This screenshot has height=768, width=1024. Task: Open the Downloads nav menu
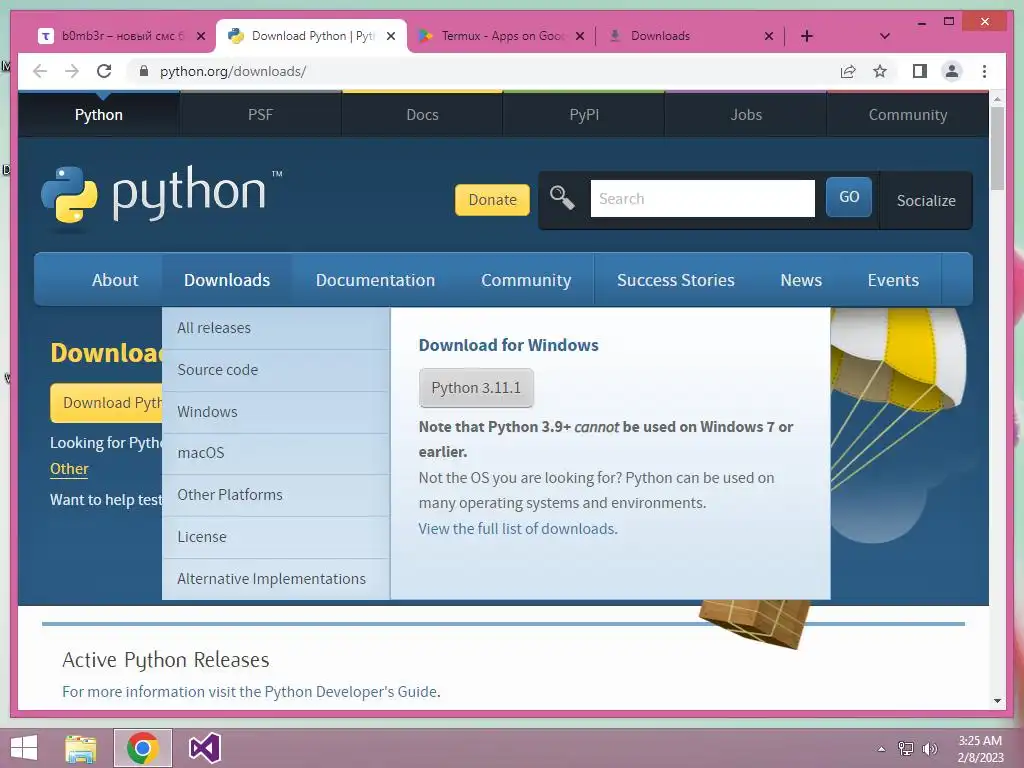tap(227, 280)
